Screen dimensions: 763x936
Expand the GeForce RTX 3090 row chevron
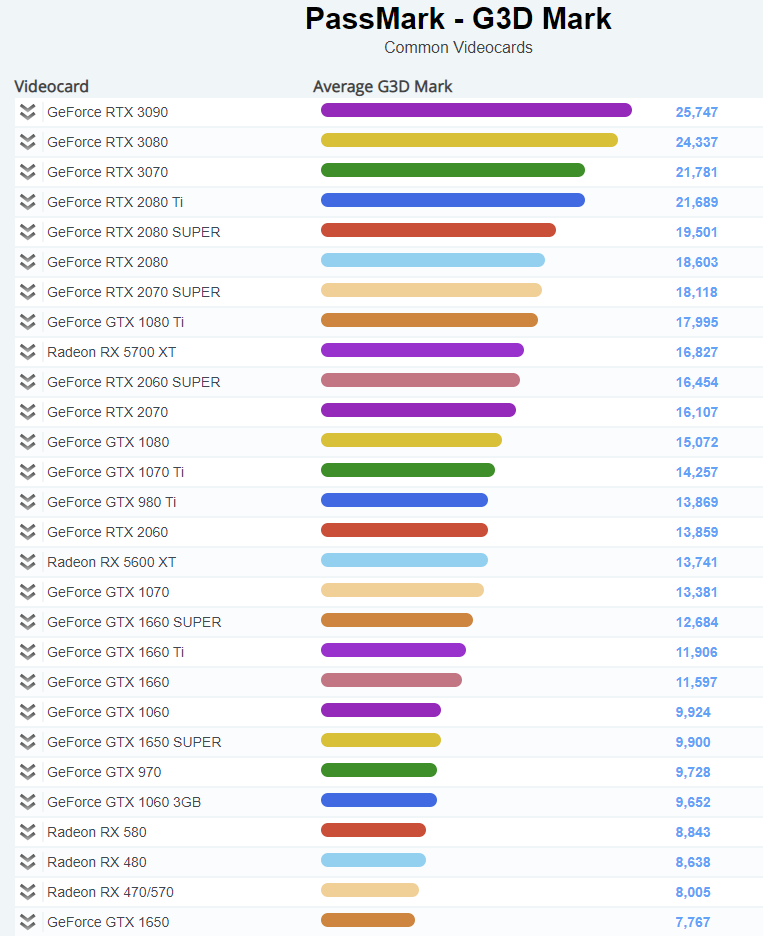coord(27,112)
